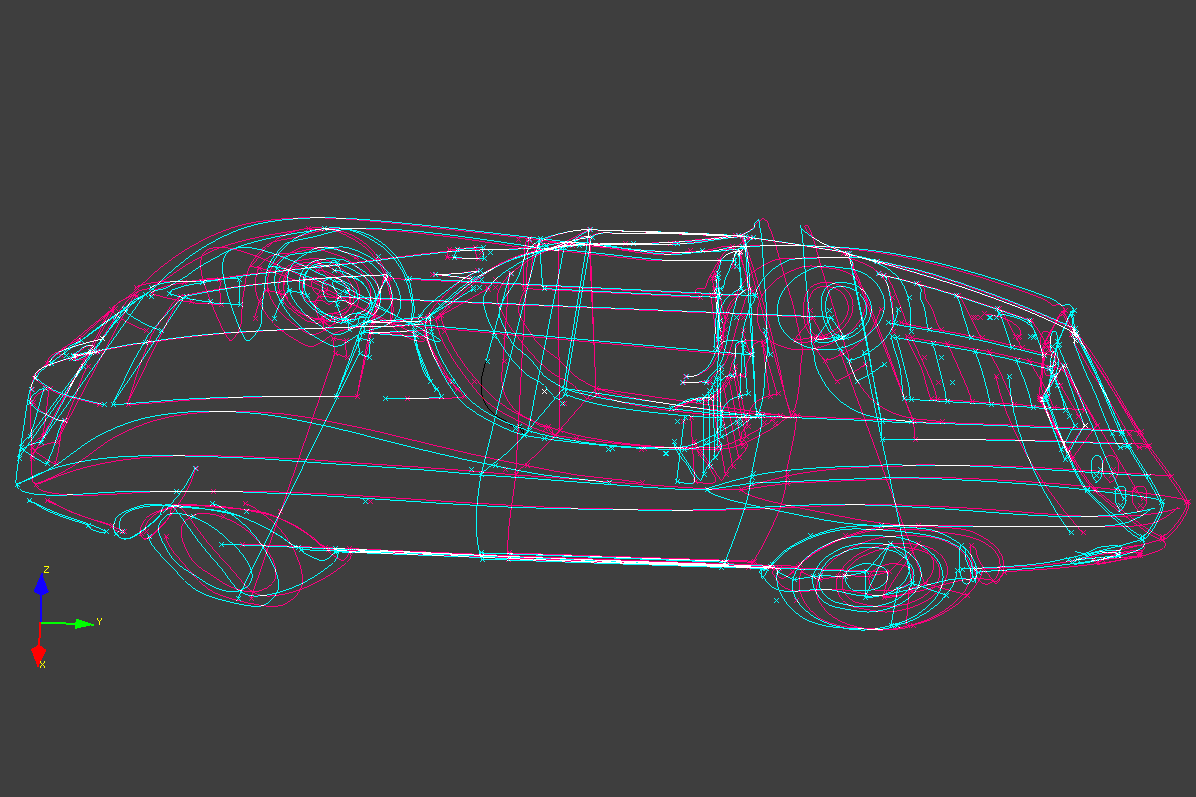Click the red X-axis arrowhead
Viewport: 1196px width, 797px height.
click(39, 654)
